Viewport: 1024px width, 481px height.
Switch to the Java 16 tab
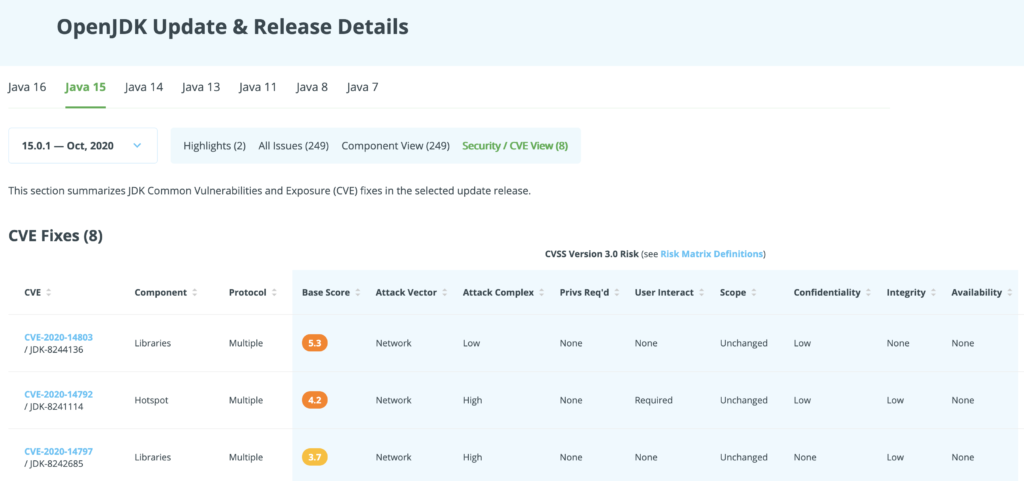tap(27, 87)
